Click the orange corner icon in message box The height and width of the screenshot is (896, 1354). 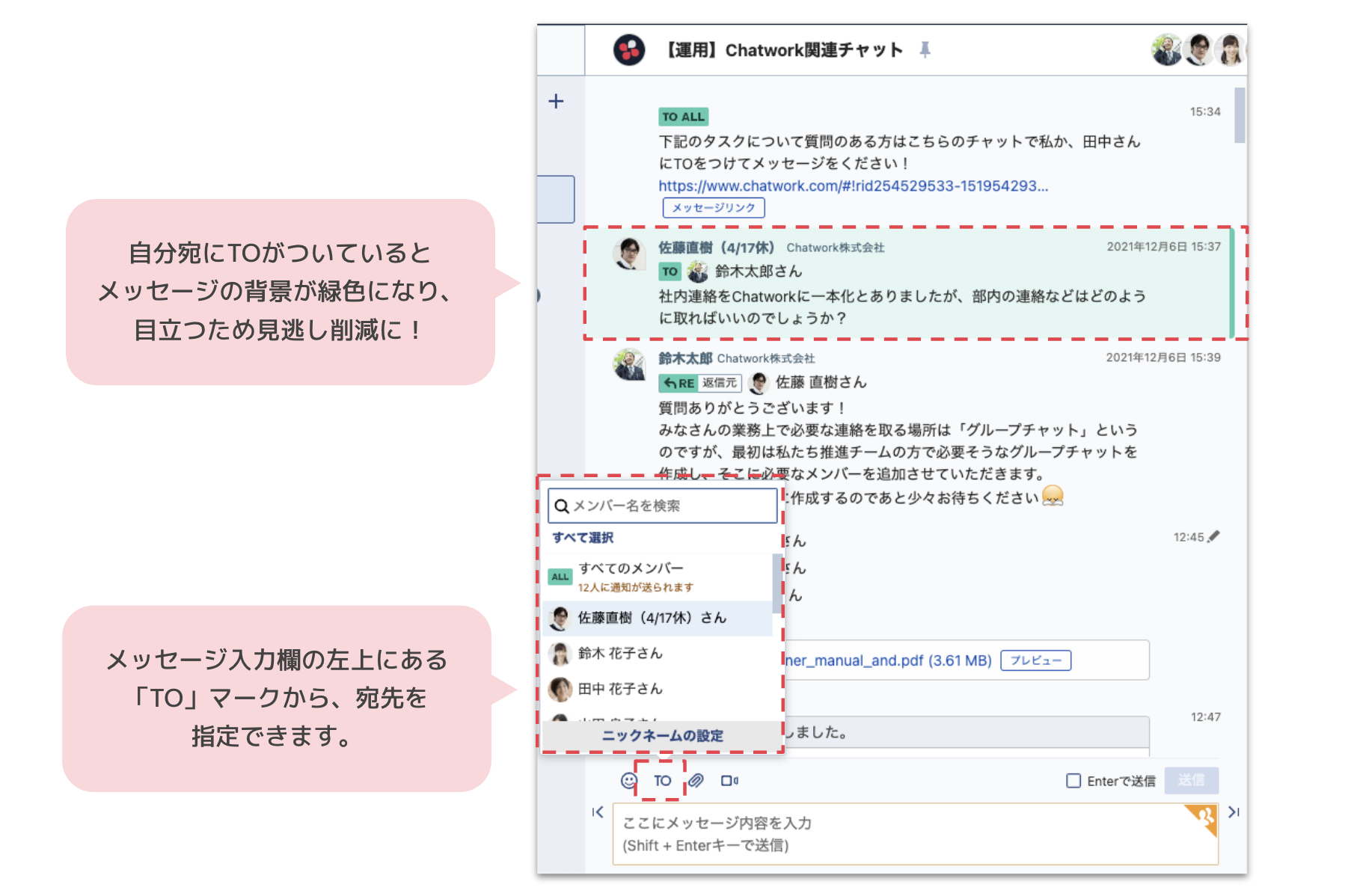pos(1202,820)
